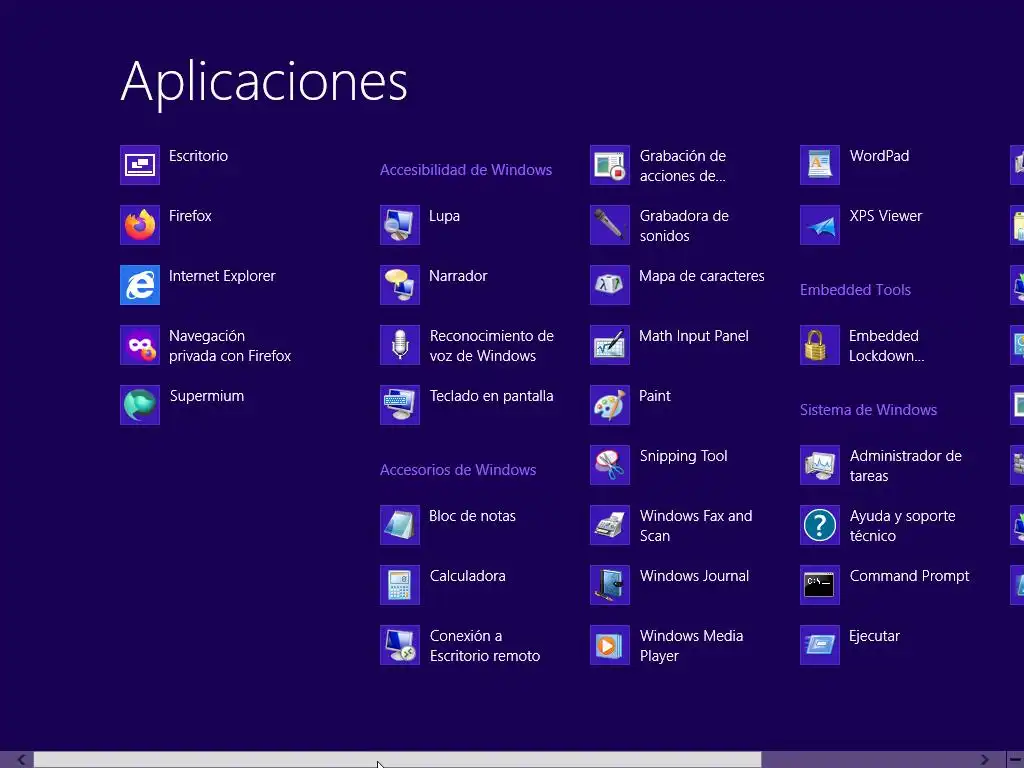Open the Math Input Panel icon
This screenshot has height=768, width=1024.
(x=610, y=345)
